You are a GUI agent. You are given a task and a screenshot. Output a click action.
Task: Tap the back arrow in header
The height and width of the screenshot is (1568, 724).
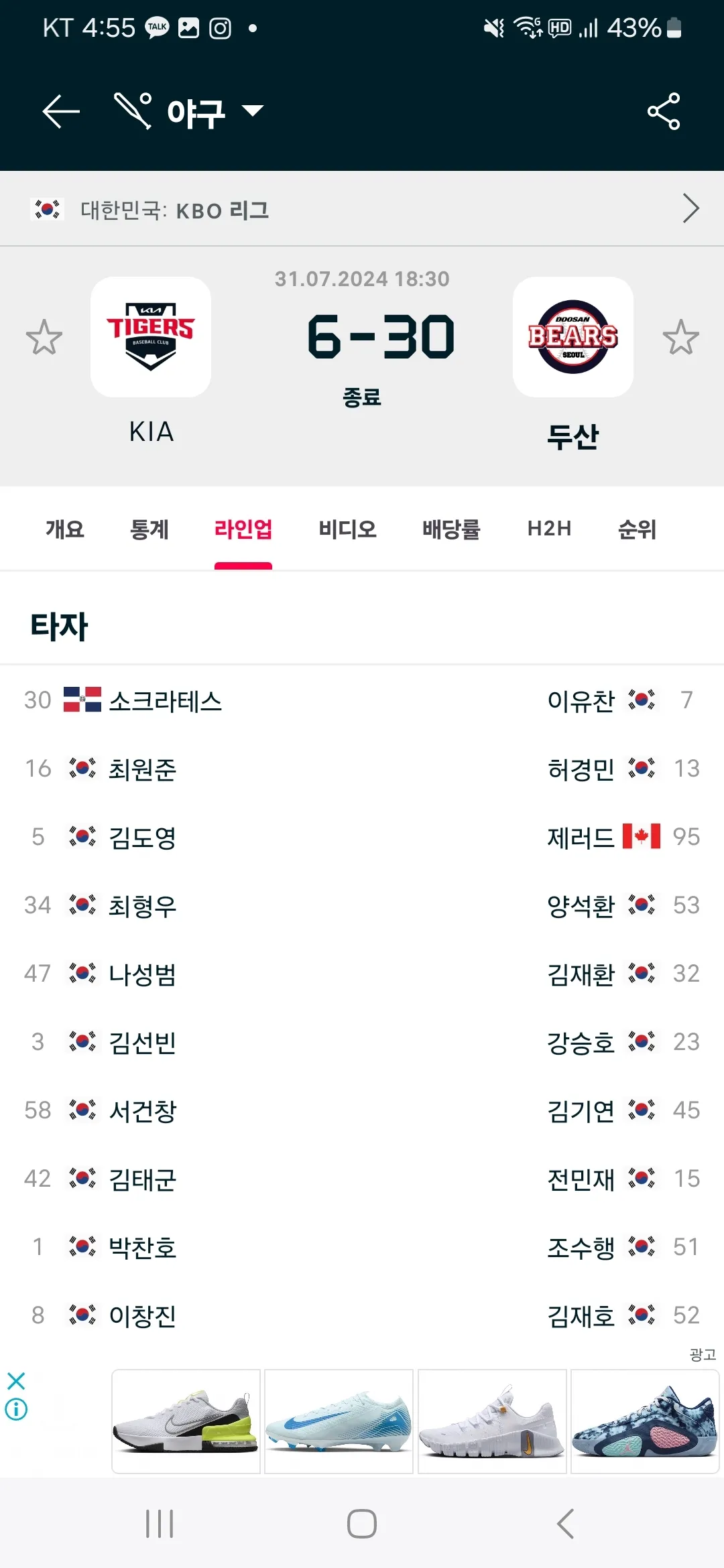(x=61, y=111)
